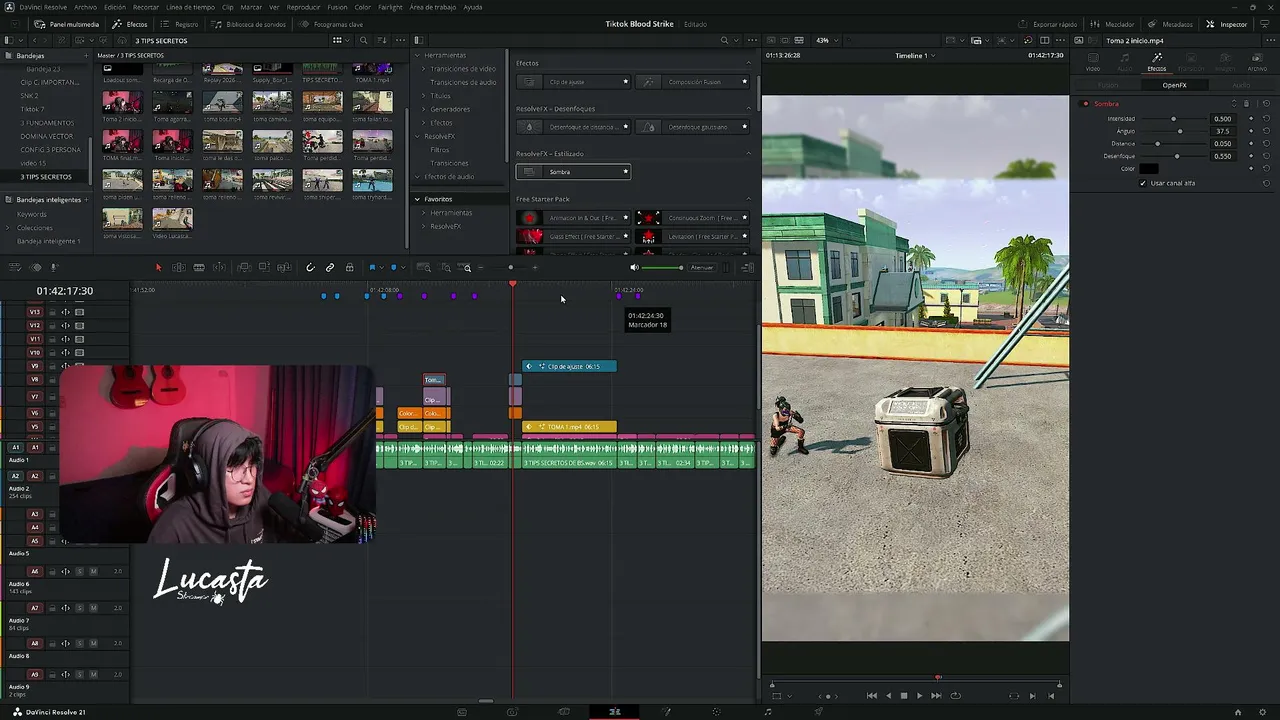Collapse the Favoritos section
Viewport: 1280px width, 720px height.
[x=418, y=199]
